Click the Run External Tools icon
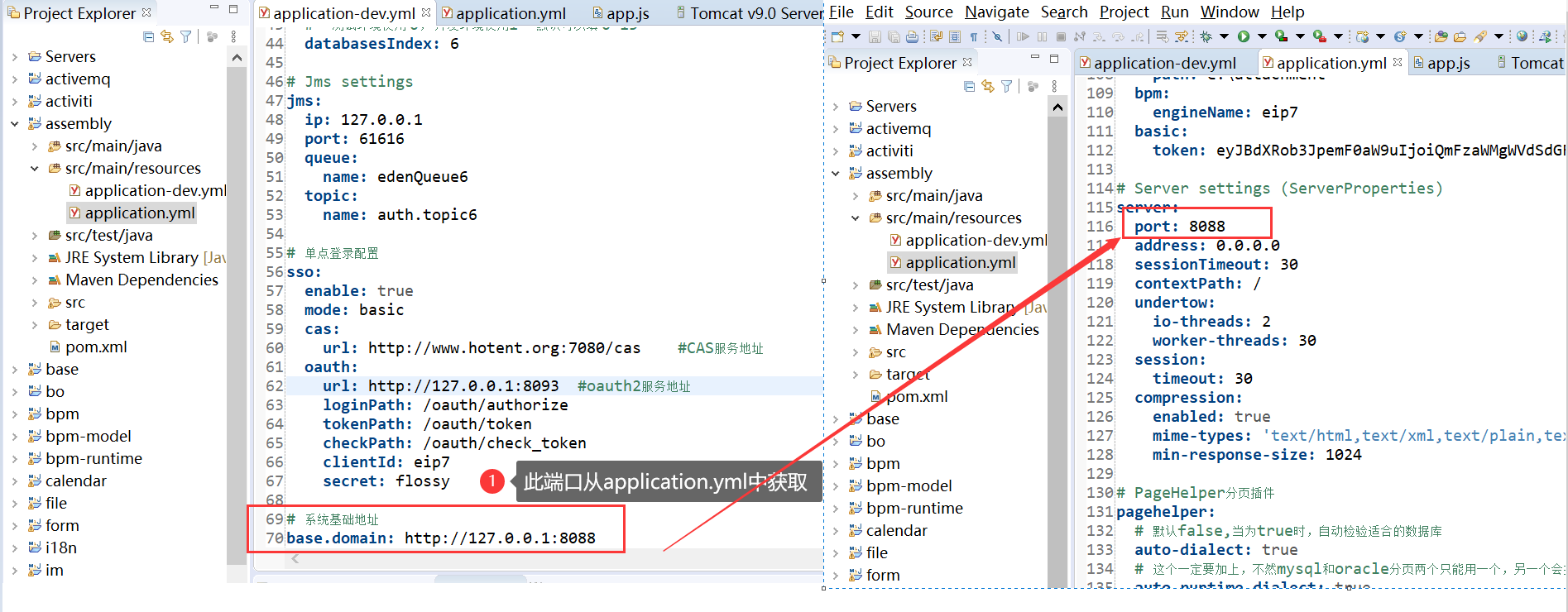This screenshot has width=1568, height=612. coord(1320,36)
